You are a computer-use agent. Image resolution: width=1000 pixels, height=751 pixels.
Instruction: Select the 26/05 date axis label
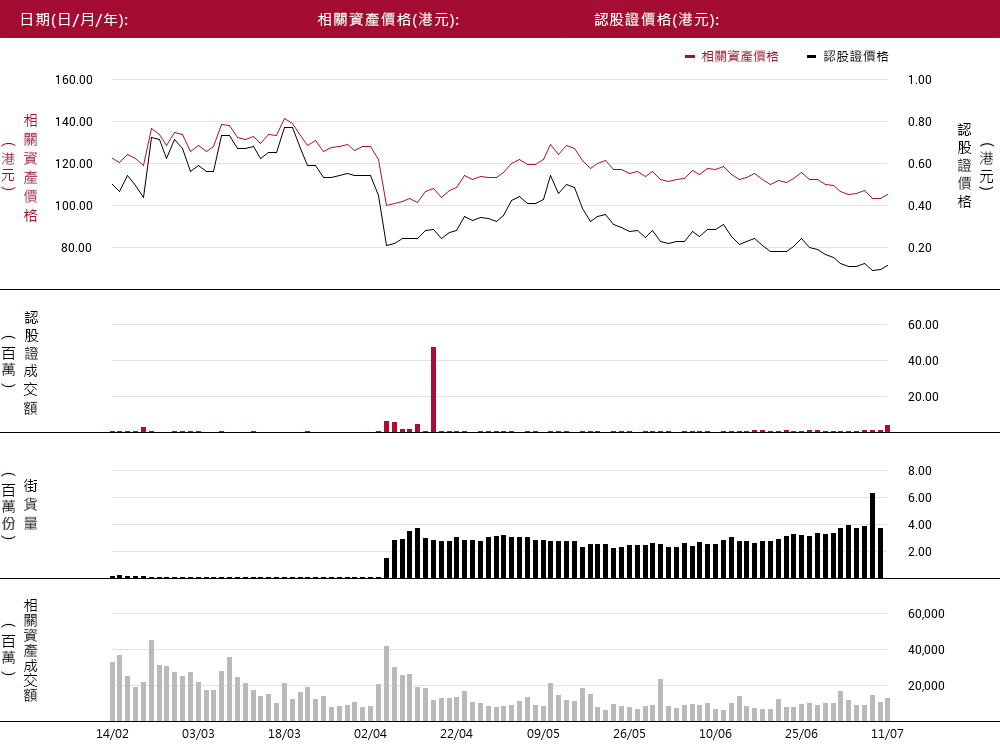pos(629,734)
